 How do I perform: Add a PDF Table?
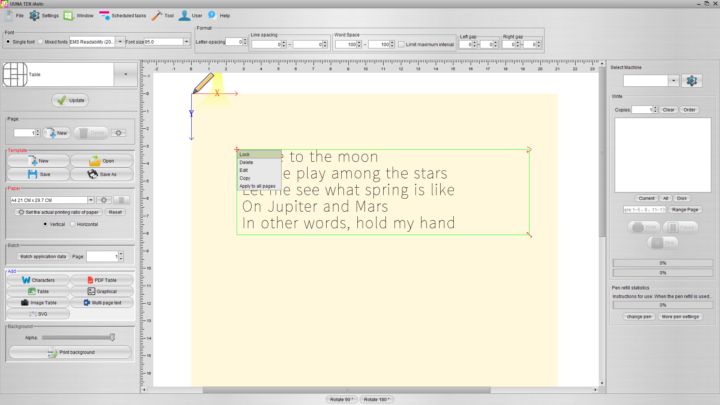[102, 280]
